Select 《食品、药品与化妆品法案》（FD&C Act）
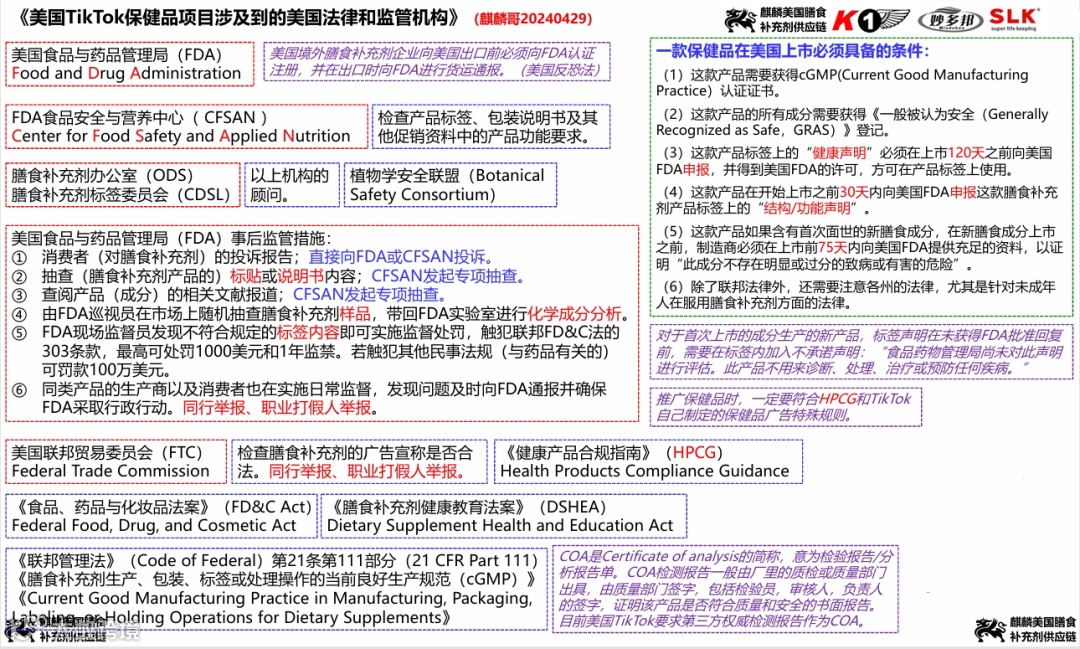Screen dimensions: 1080x649 pos(161,507)
